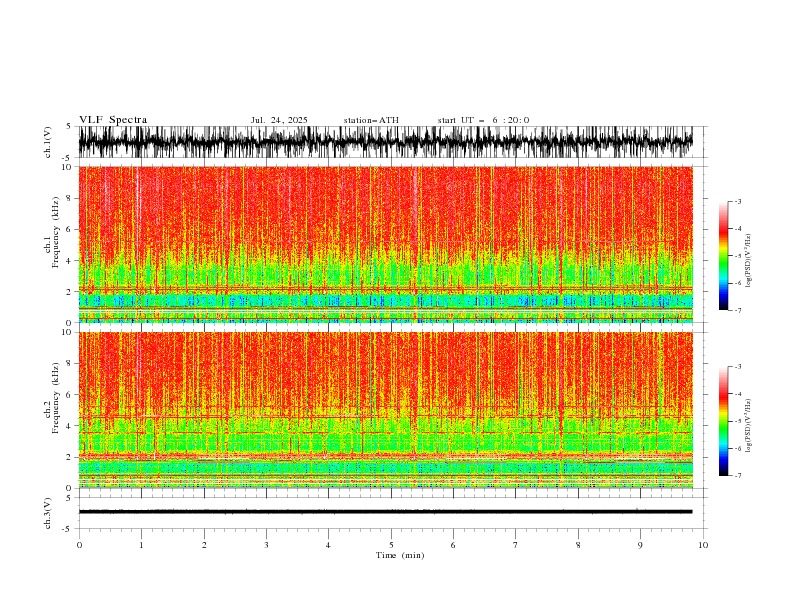
Task: Click the "3" tick on the Time axis
Action: (x=266, y=545)
